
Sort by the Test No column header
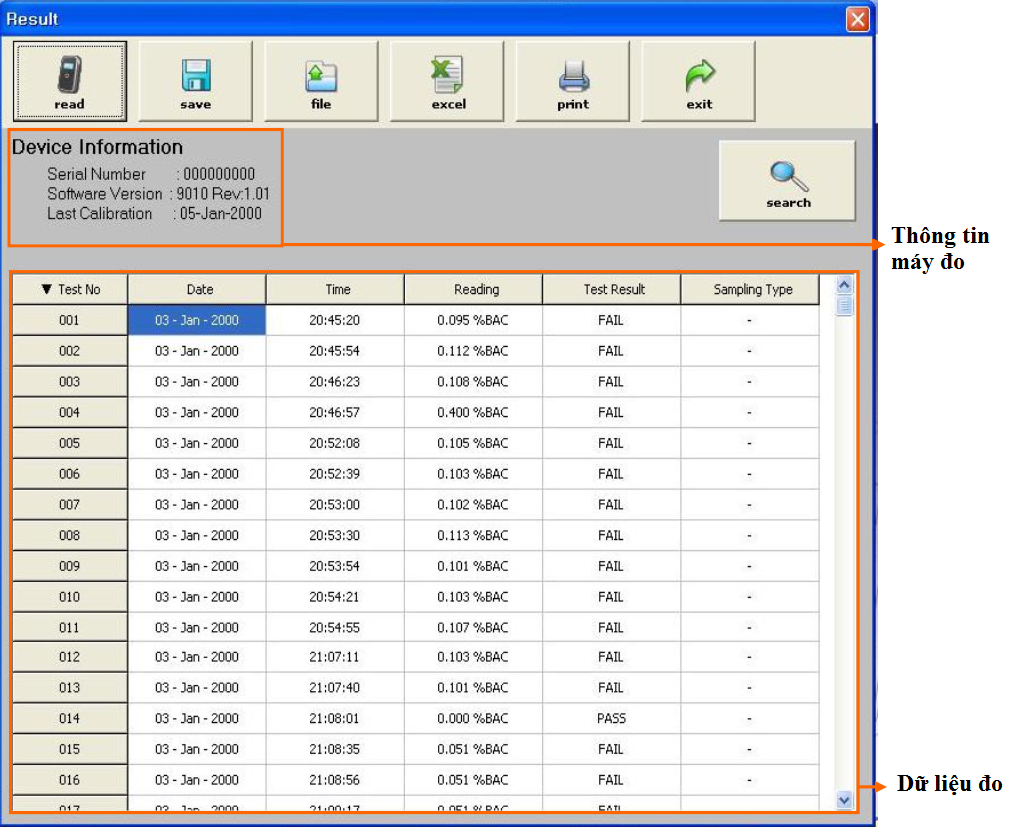pos(70,290)
